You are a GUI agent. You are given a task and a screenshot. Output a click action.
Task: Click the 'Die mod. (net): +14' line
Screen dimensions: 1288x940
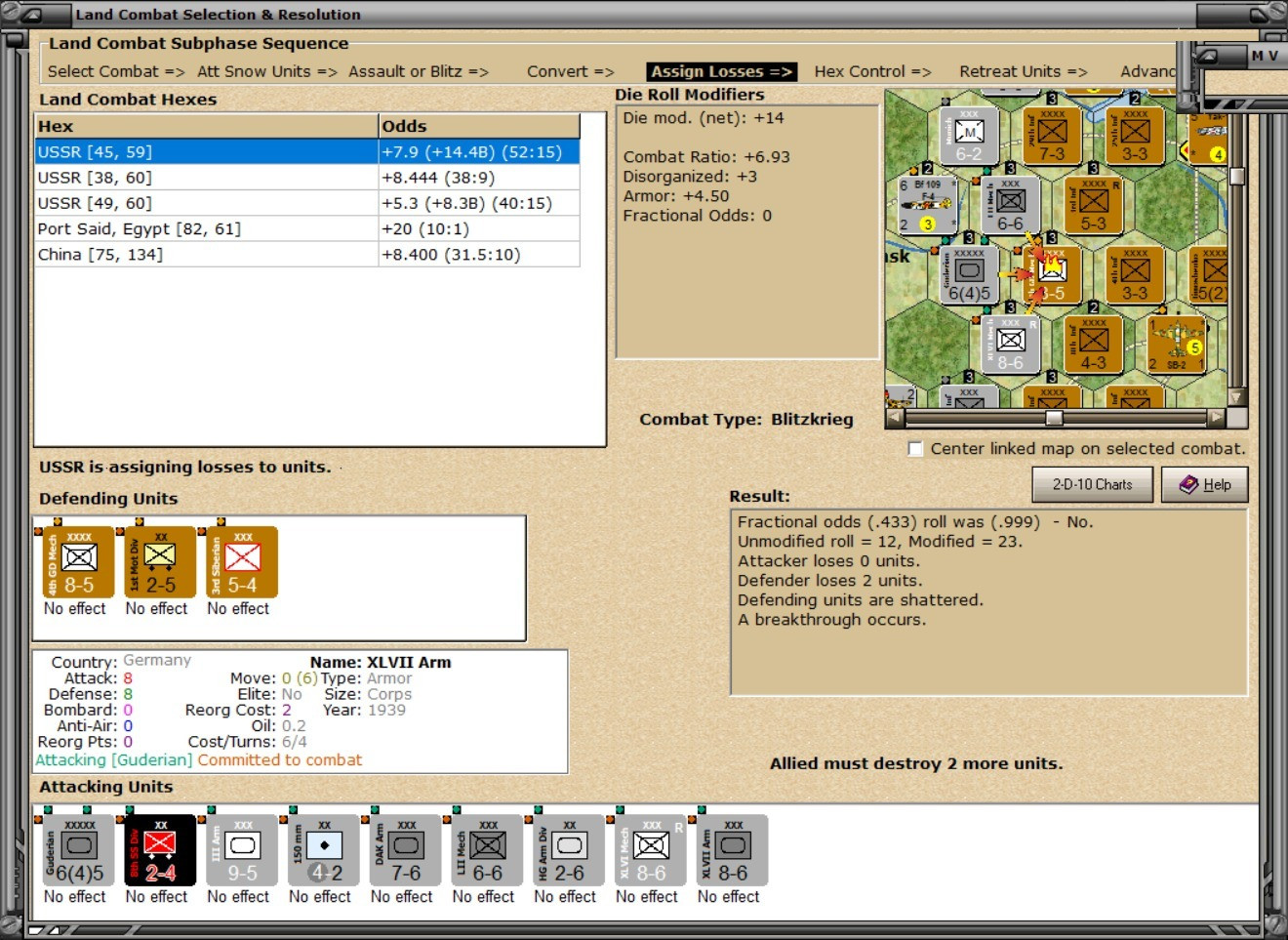pyautogui.click(x=704, y=118)
